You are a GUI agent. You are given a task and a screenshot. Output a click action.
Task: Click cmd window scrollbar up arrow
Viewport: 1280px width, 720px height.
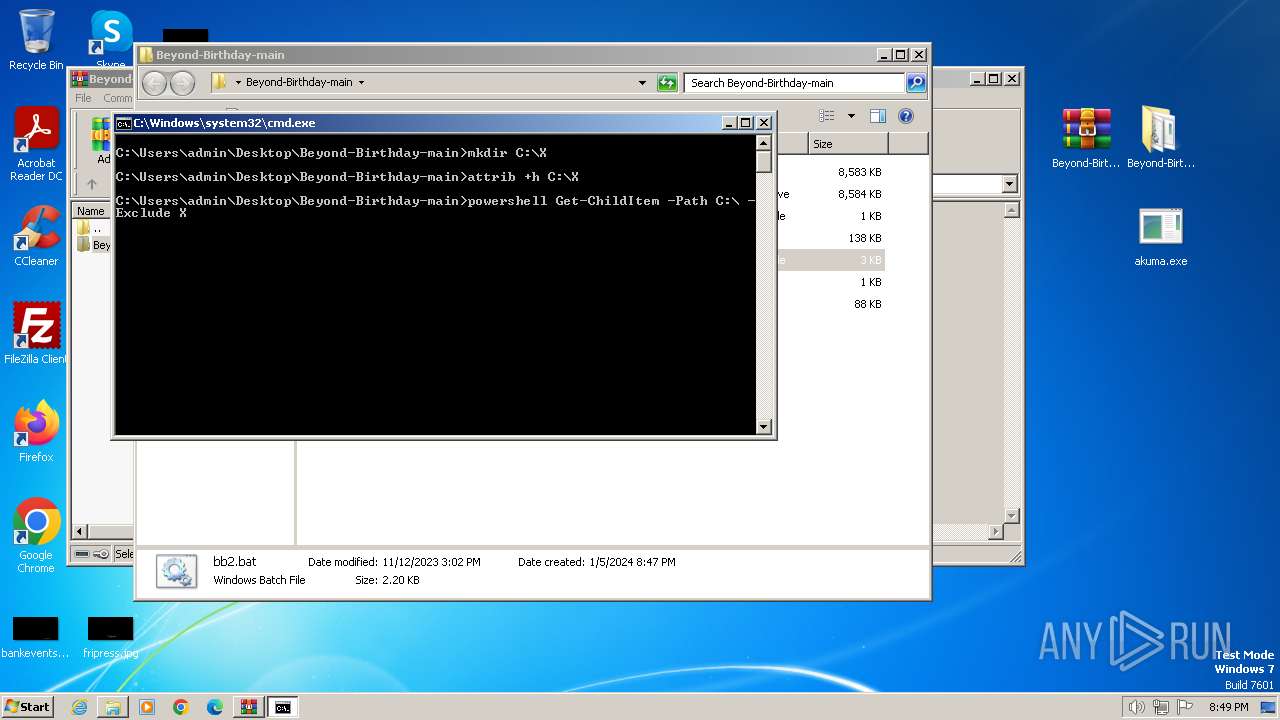[764, 143]
